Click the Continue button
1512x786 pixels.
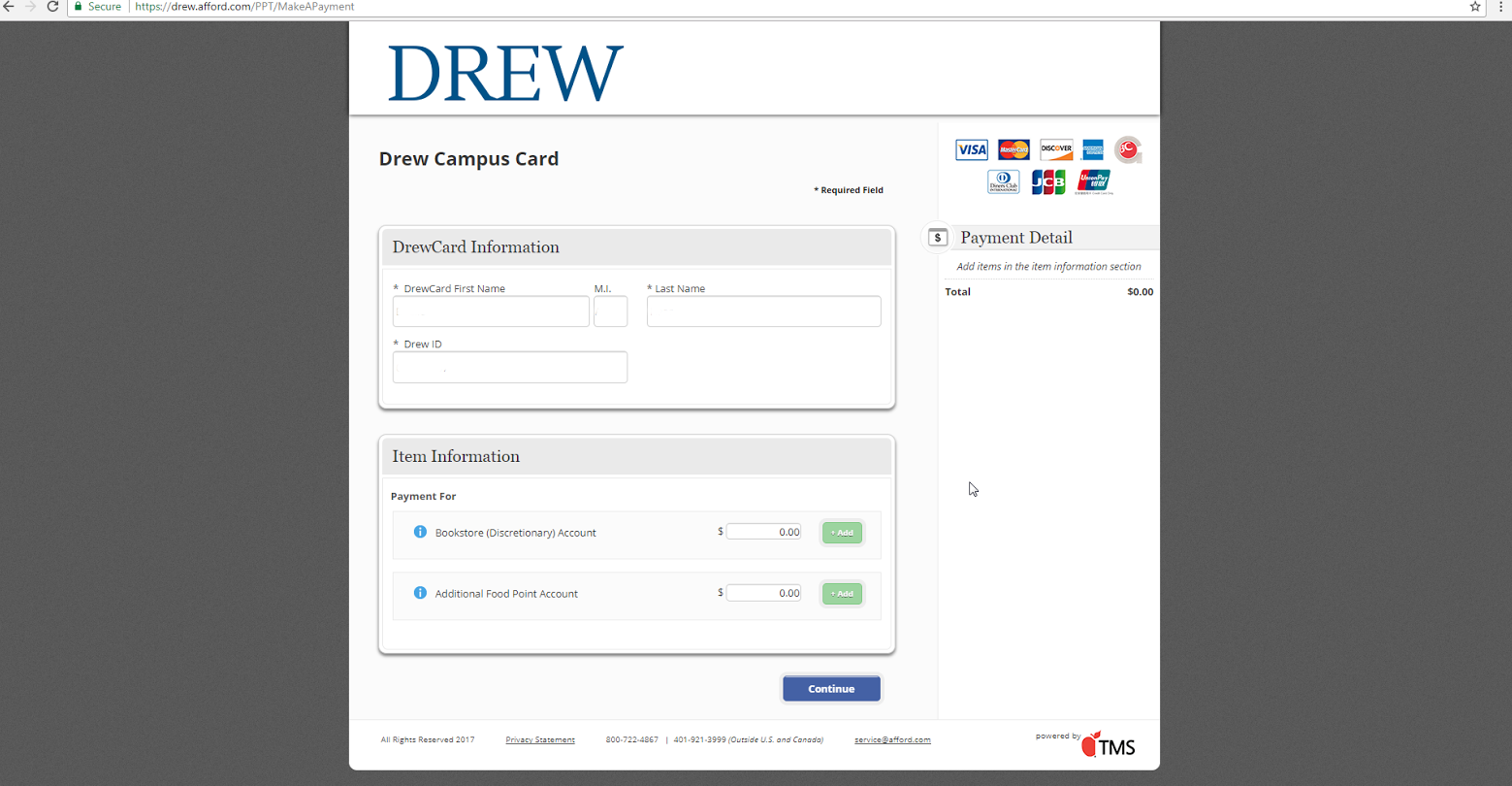pyautogui.click(x=831, y=689)
